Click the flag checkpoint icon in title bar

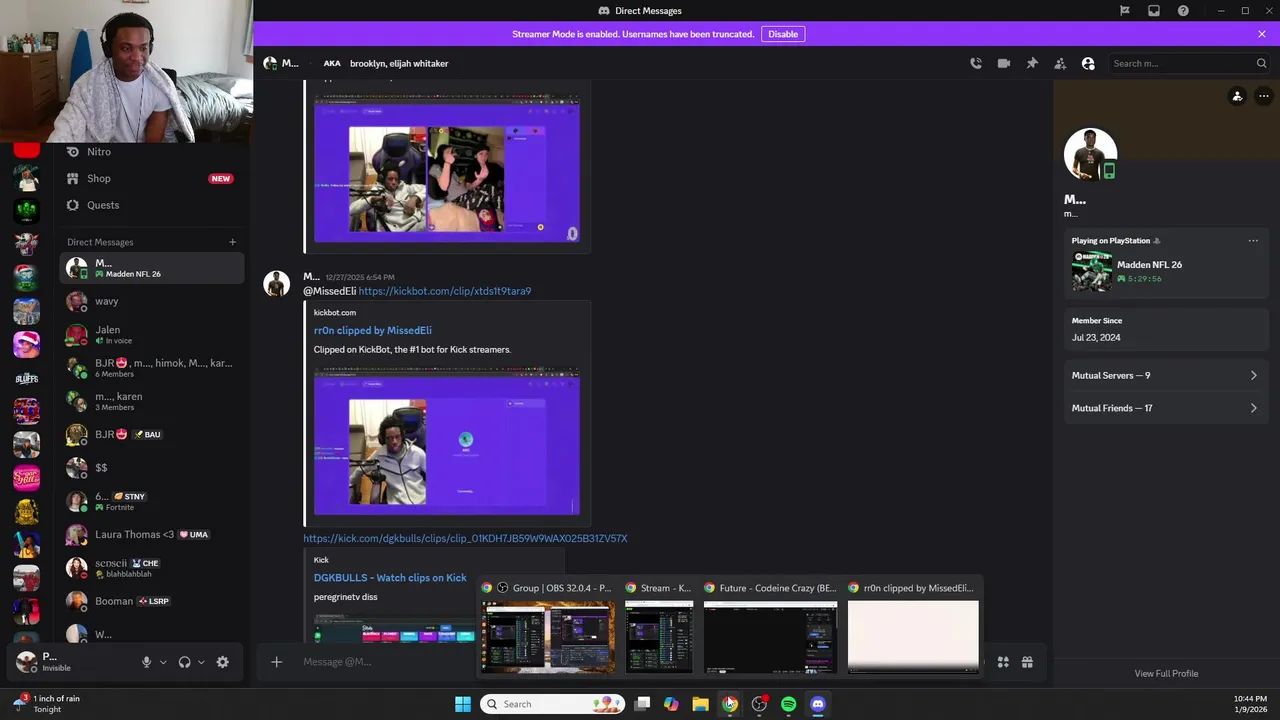1125,11
